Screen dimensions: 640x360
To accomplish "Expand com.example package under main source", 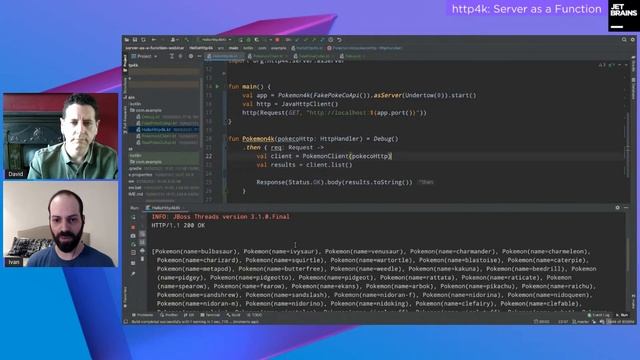I will (146, 110).
